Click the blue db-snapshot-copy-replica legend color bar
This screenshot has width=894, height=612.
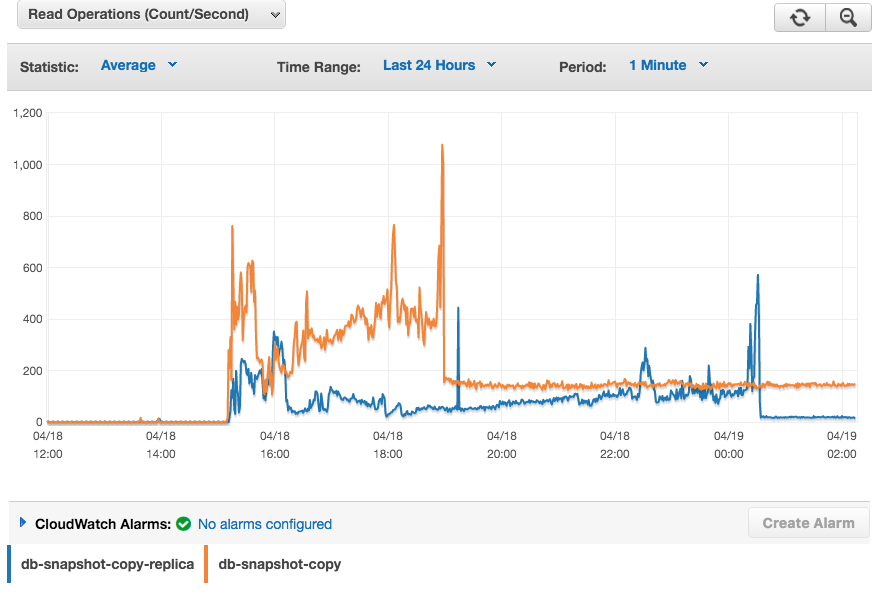point(9,564)
